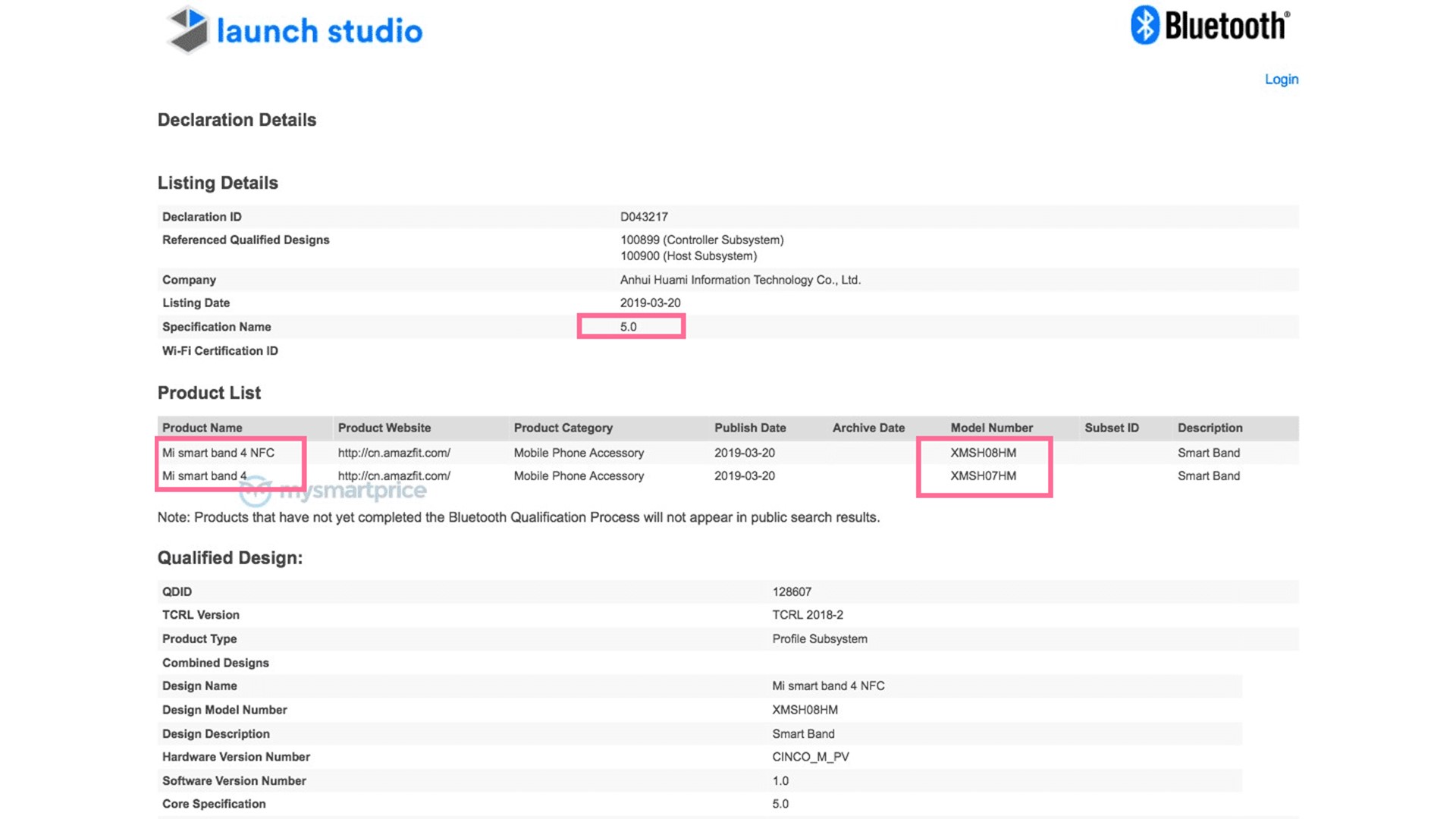Click the Model Number column header

pos(991,428)
